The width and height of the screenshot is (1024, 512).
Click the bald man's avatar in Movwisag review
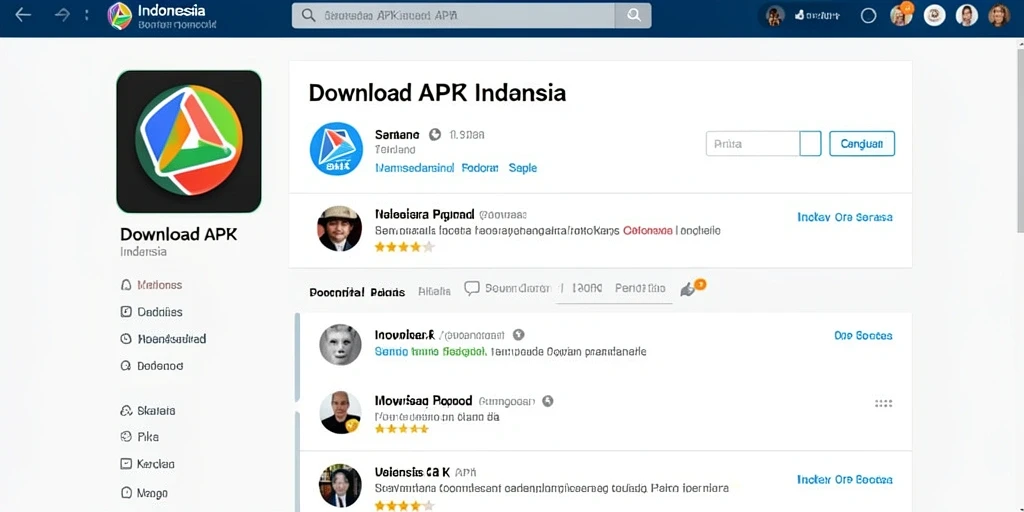point(340,412)
